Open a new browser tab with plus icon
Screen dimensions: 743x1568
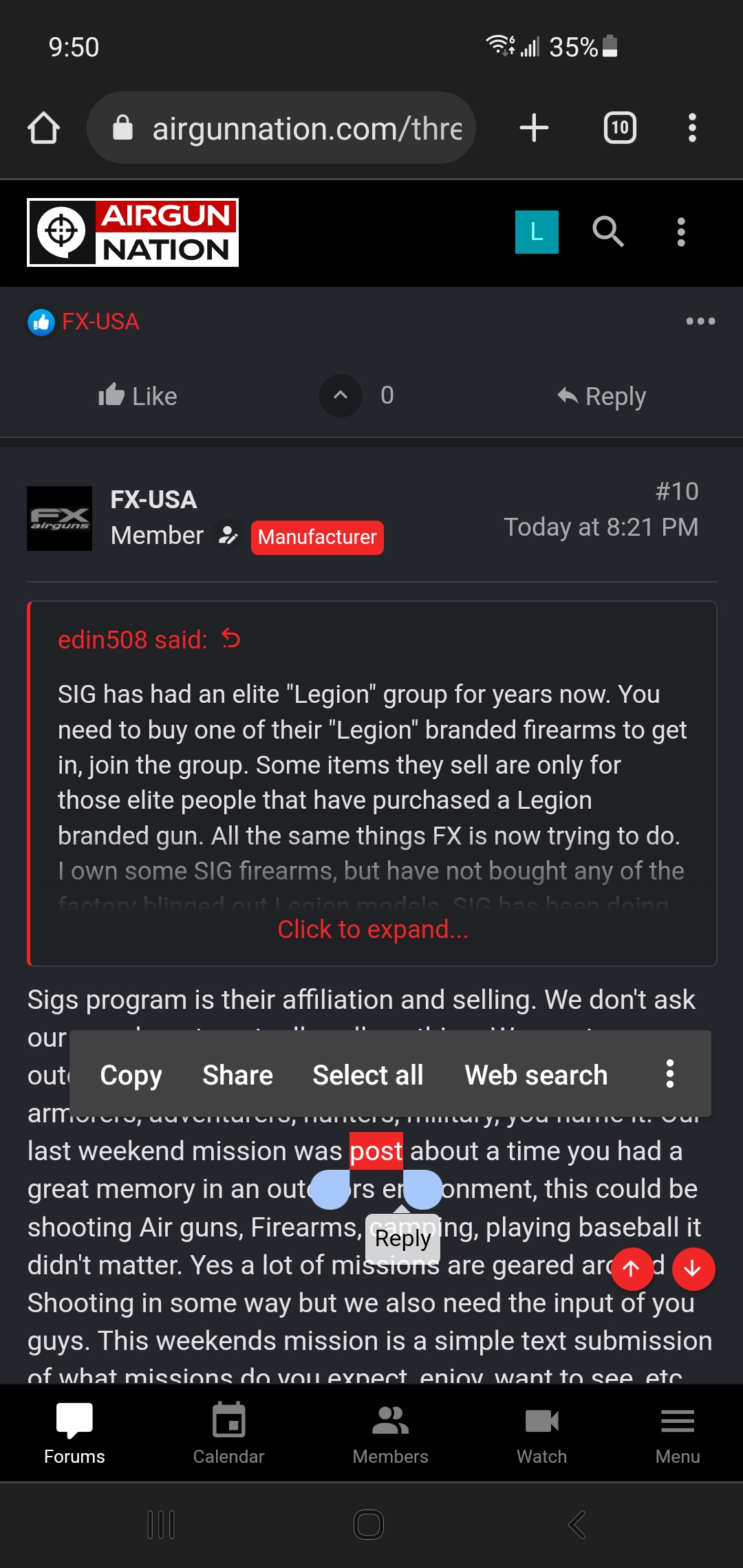click(x=534, y=128)
